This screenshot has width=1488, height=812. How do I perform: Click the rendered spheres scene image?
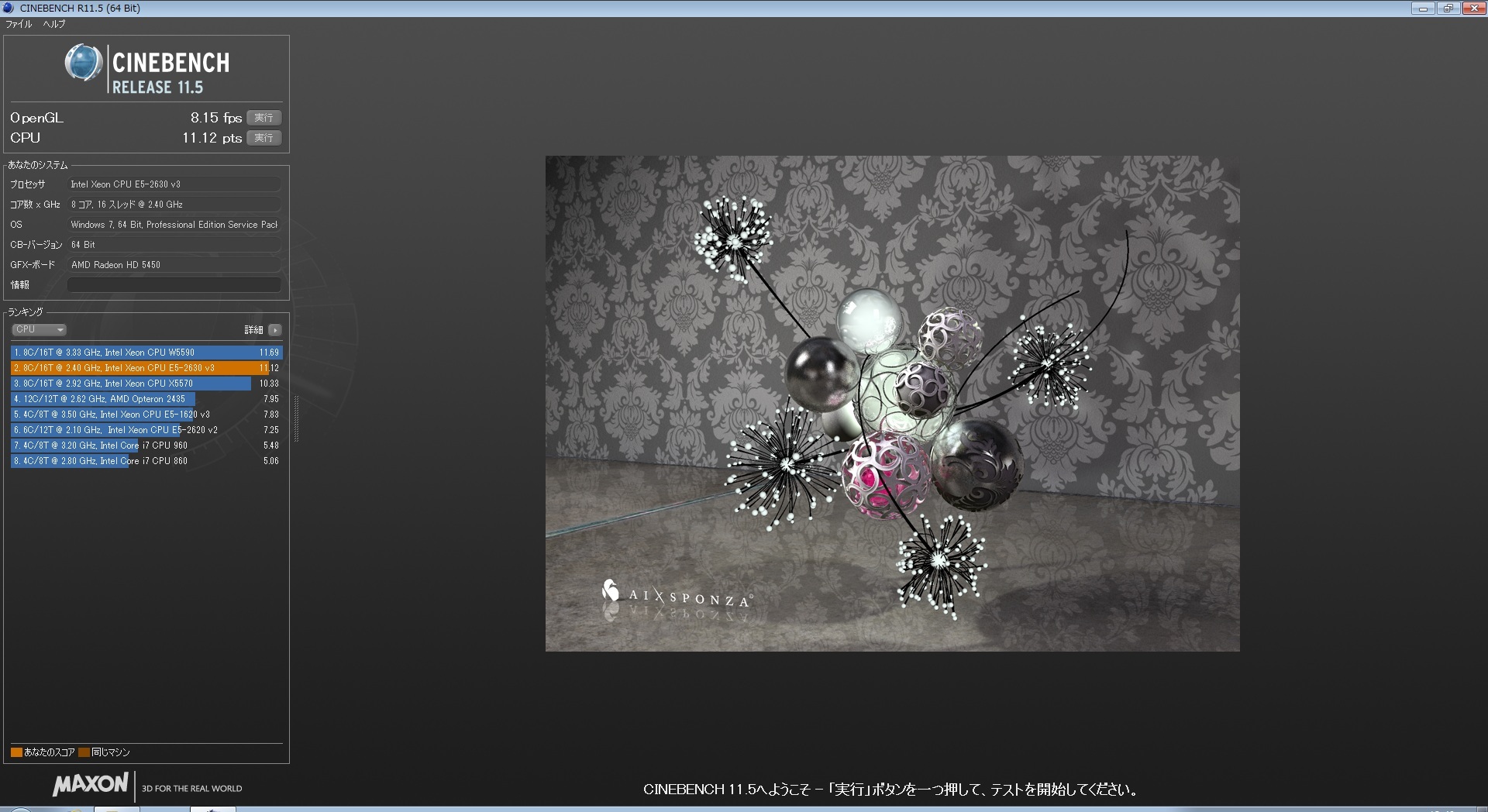click(x=892, y=403)
